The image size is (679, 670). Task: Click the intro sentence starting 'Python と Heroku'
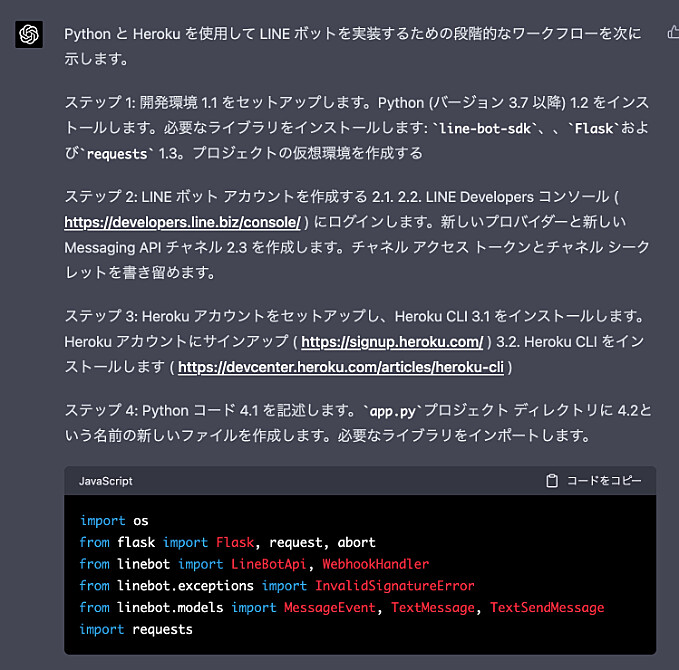coord(353,46)
